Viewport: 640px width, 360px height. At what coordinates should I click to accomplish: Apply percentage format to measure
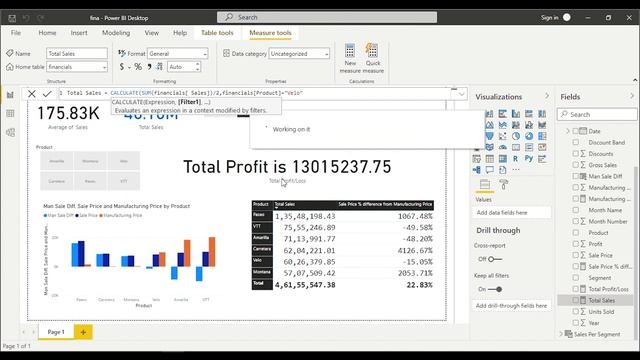138,67
